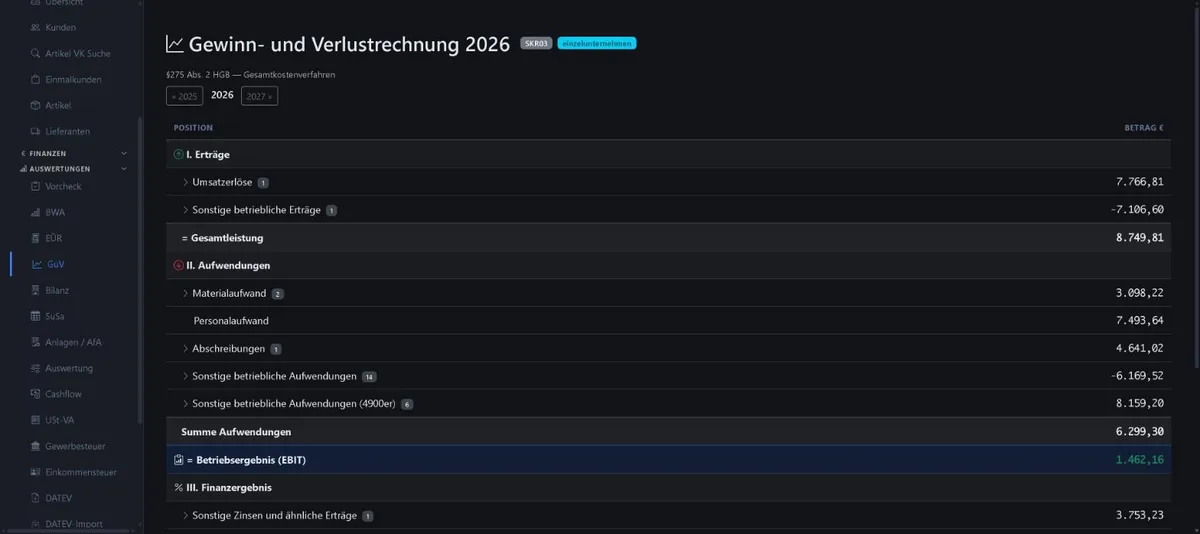Image resolution: width=1200 pixels, height=534 pixels.
Task: Collapse the FINANZEN sidebar section
Action: coord(124,153)
